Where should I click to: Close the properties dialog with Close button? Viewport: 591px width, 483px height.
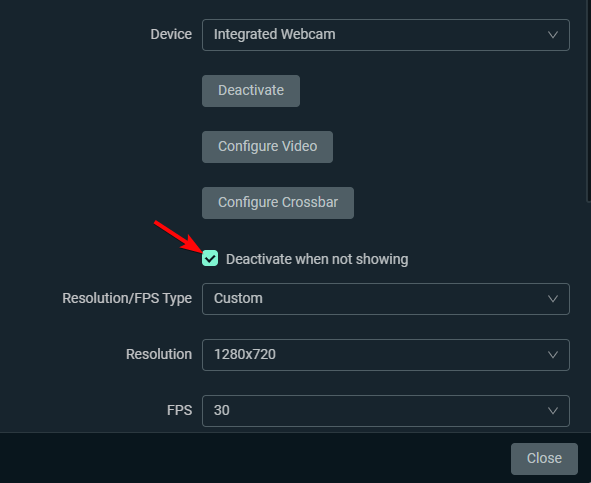[x=544, y=458]
